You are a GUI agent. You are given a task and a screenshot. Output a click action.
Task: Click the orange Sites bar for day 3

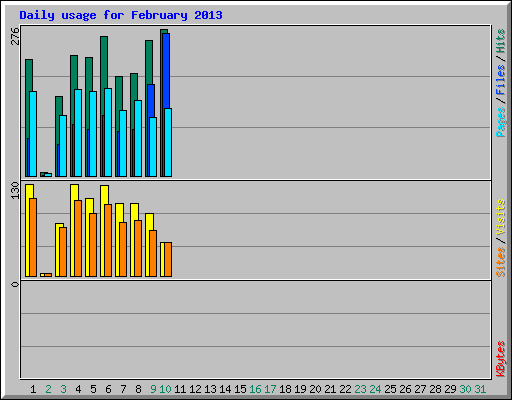click(63, 252)
